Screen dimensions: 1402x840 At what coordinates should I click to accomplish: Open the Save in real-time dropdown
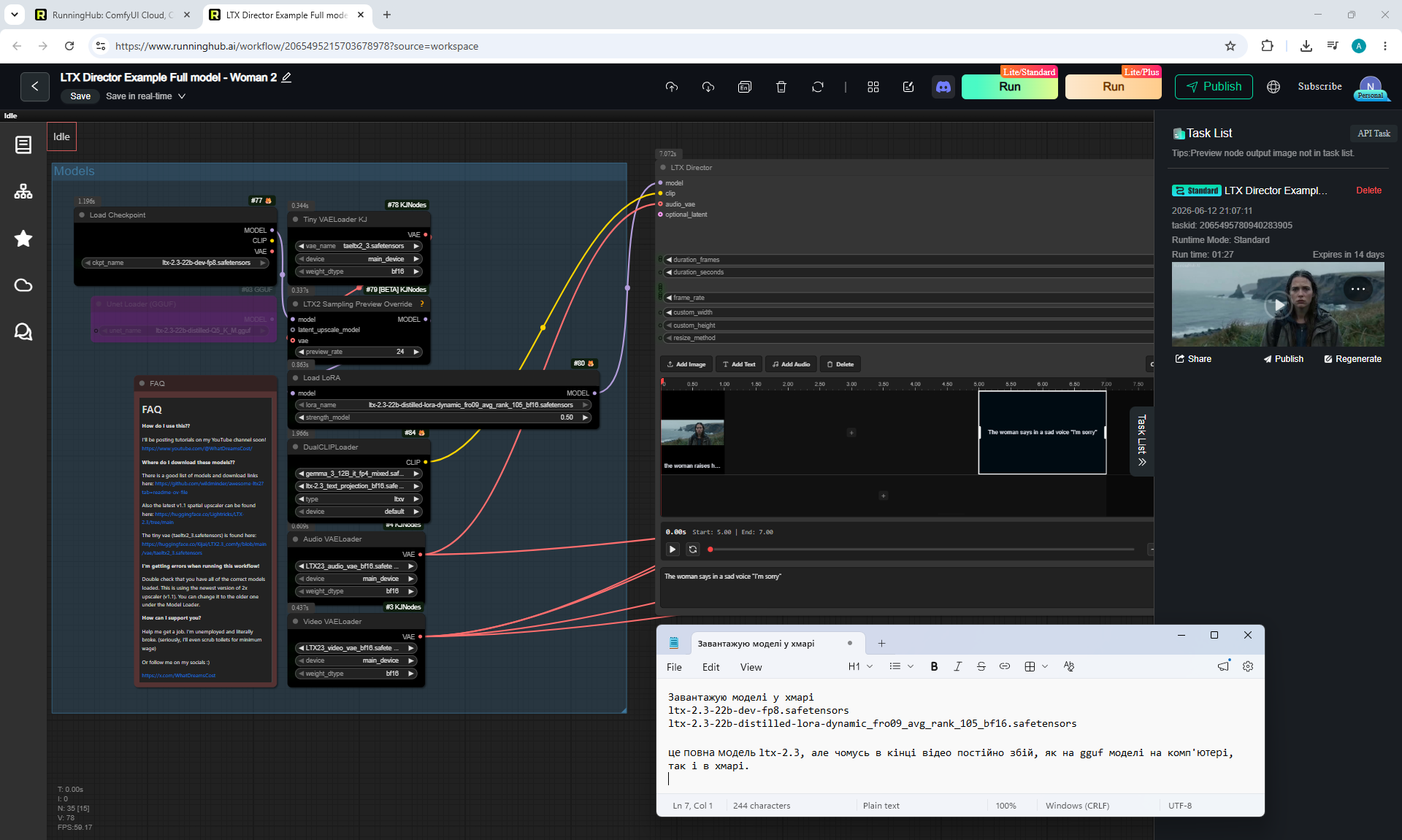(x=145, y=96)
